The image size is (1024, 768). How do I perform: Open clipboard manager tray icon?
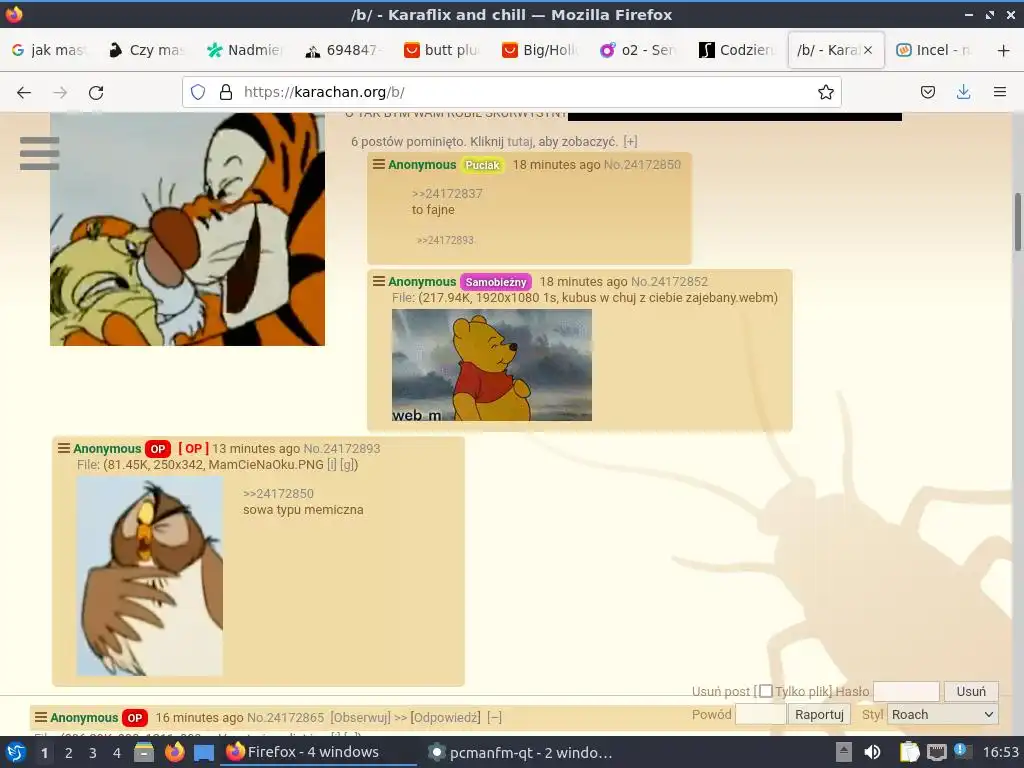(x=909, y=752)
